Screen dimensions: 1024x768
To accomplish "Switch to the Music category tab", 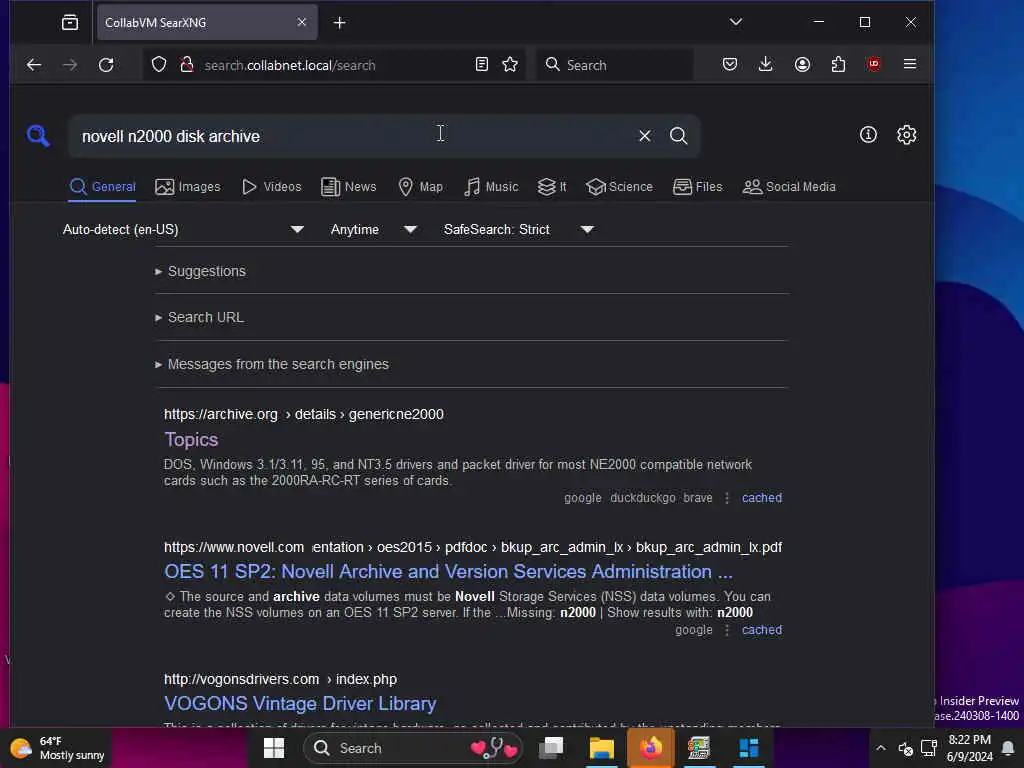I will 491,187.
